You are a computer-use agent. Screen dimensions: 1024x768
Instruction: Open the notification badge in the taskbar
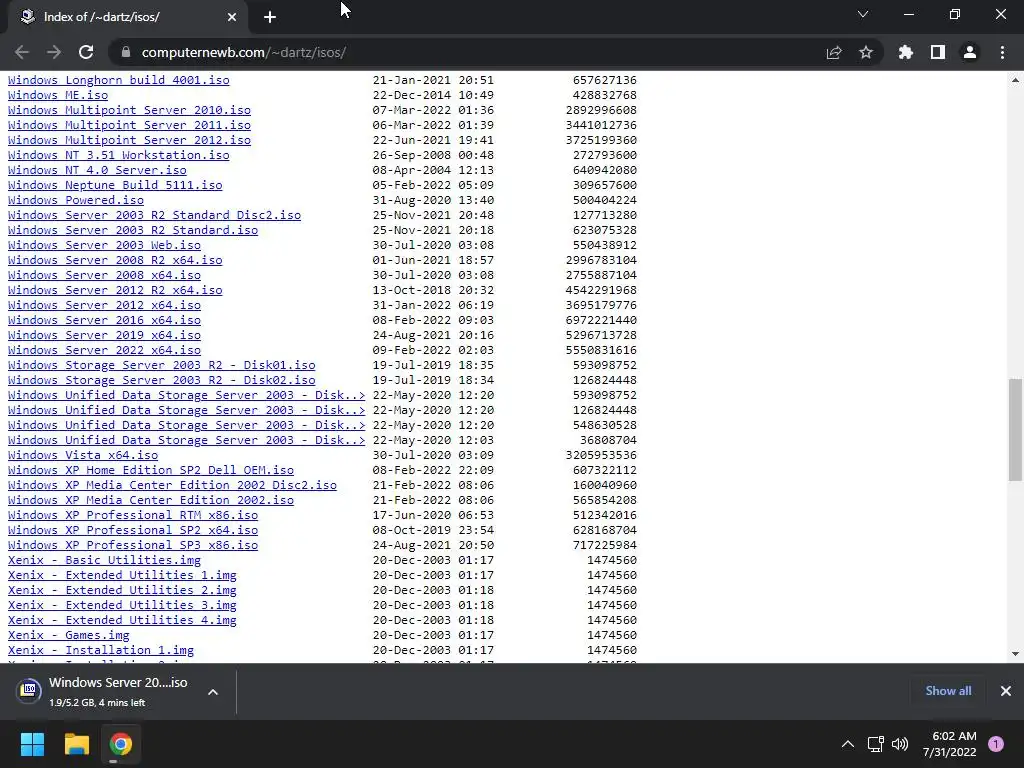996,744
